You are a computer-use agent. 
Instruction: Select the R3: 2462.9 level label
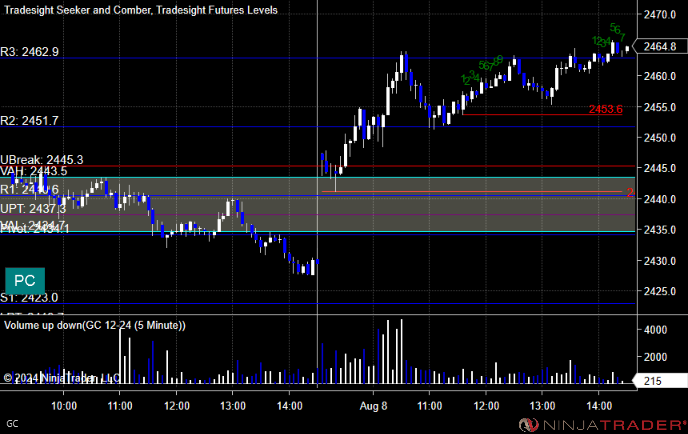[x=29, y=52]
